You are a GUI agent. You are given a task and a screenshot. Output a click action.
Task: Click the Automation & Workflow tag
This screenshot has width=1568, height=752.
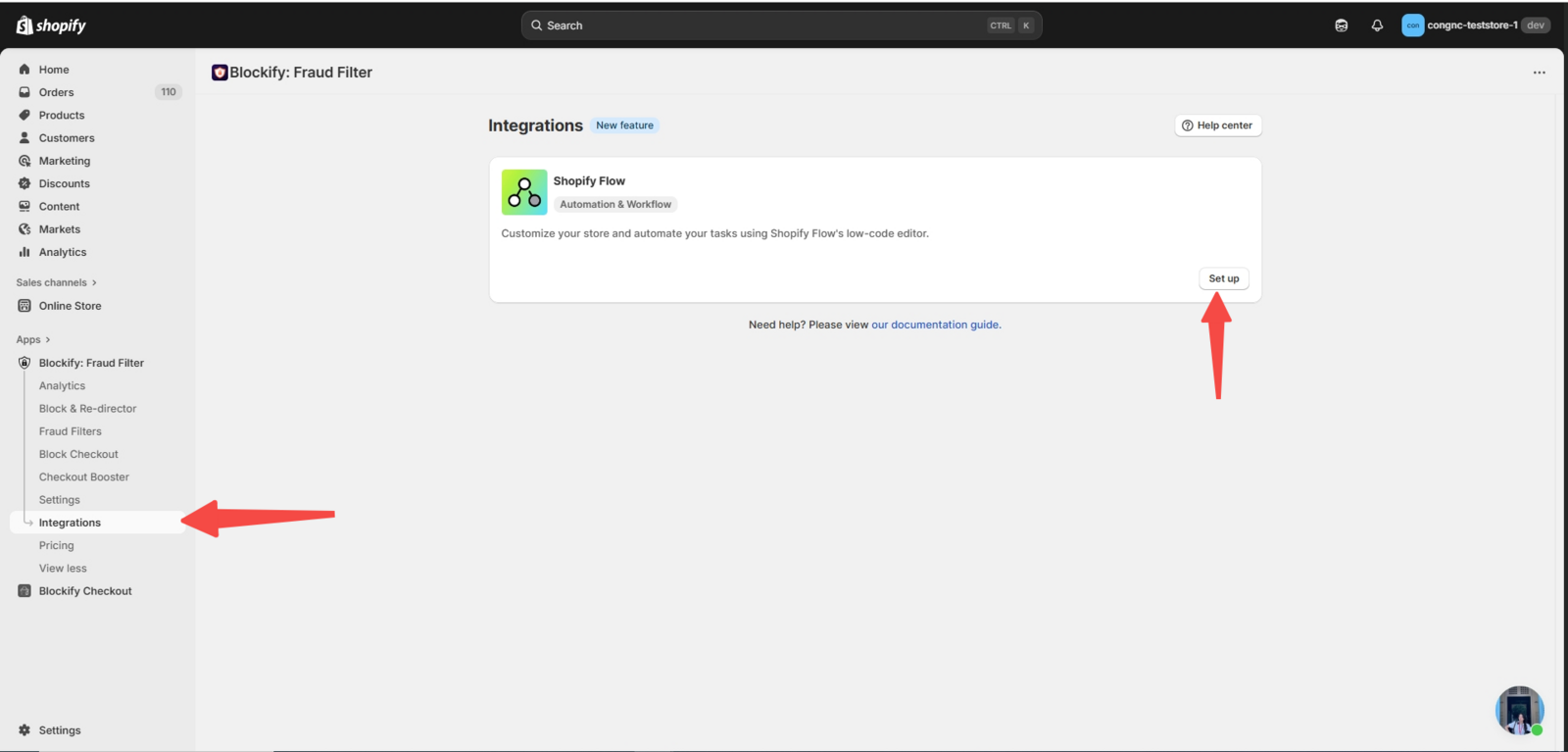tap(615, 205)
